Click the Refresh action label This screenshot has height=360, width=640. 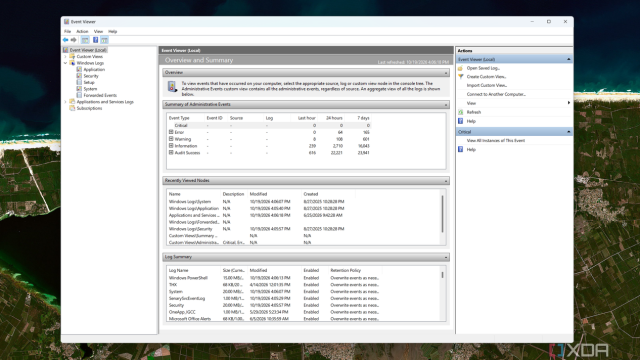click(x=473, y=112)
